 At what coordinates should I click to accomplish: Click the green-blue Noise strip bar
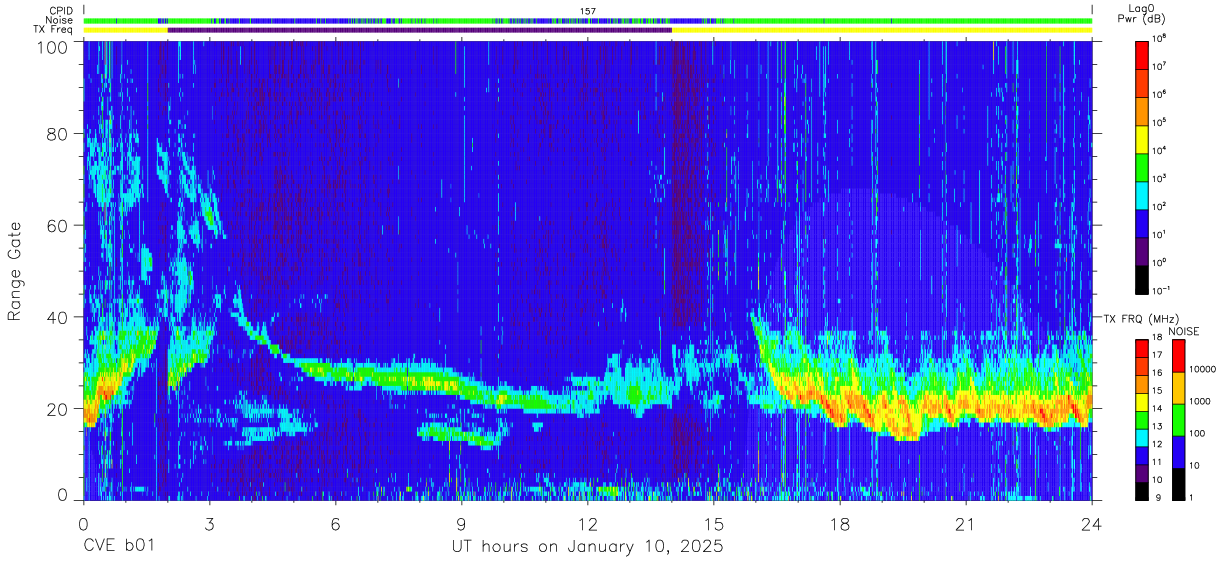(587, 20)
